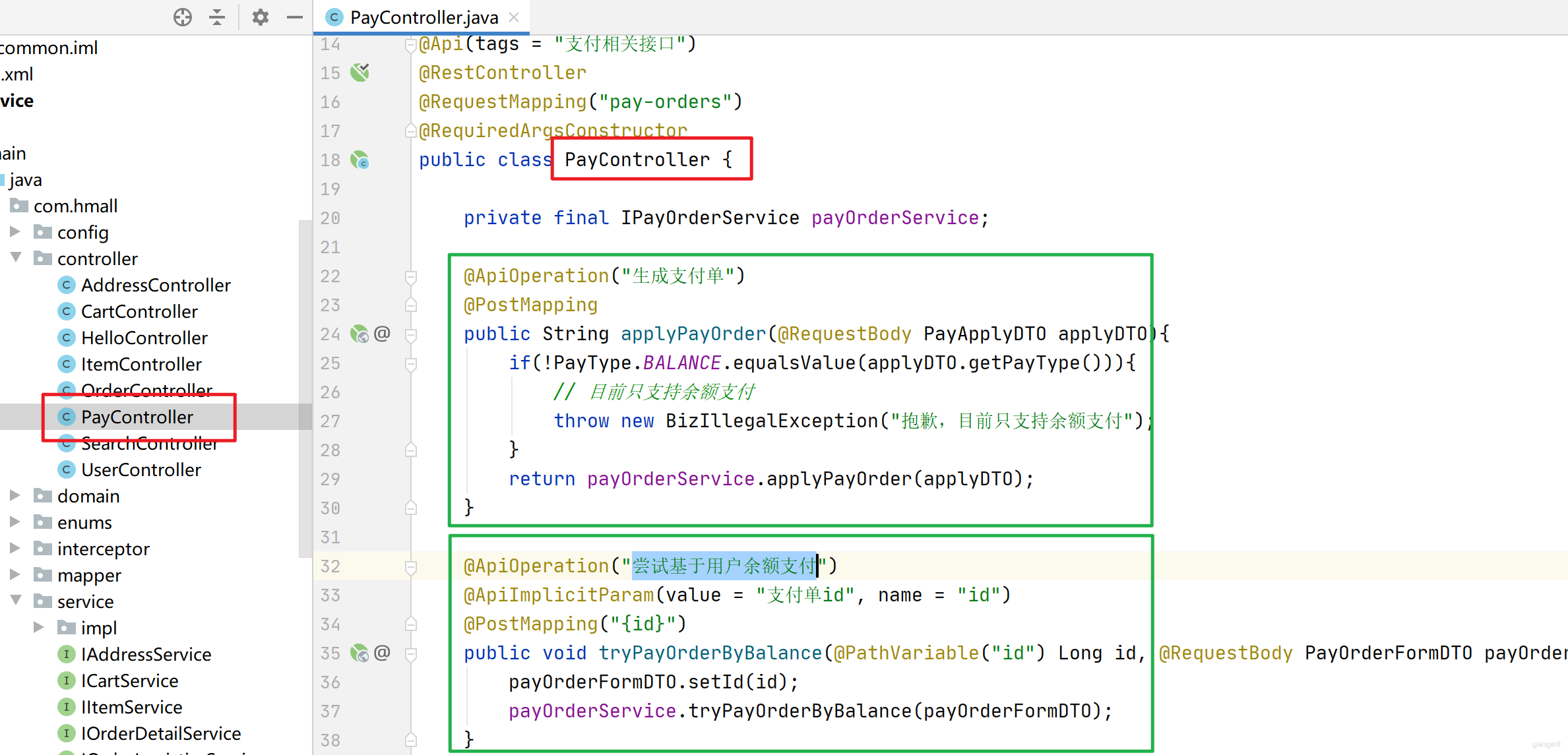Image resolution: width=1568 pixels, height=755 pixels.
Task: Open HelloController class in tree
Action: pyautogui.click(x=144, y=338)
